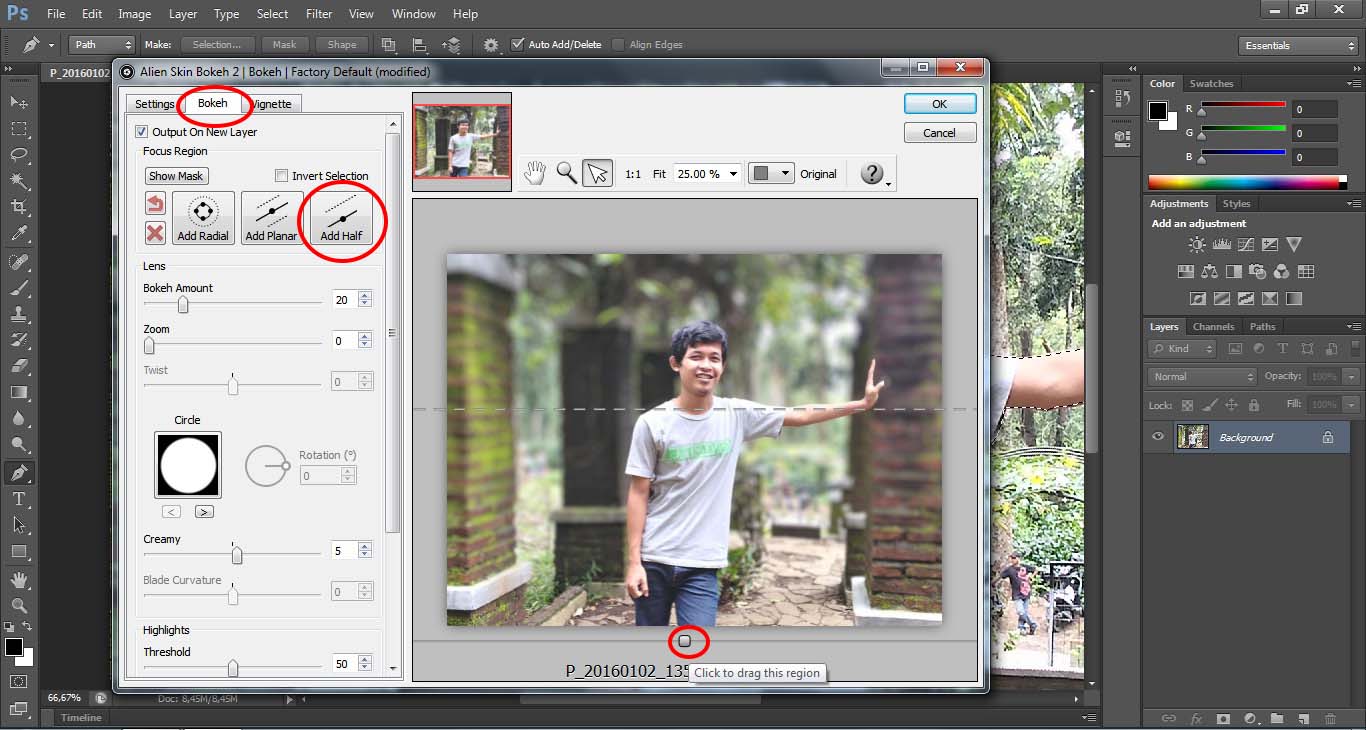This screenshot has width=1366, height=730.
Task: Select the Zoom magnifier in the Bokeh dialog
Action: pyautogui.click(x=566, y=172)
